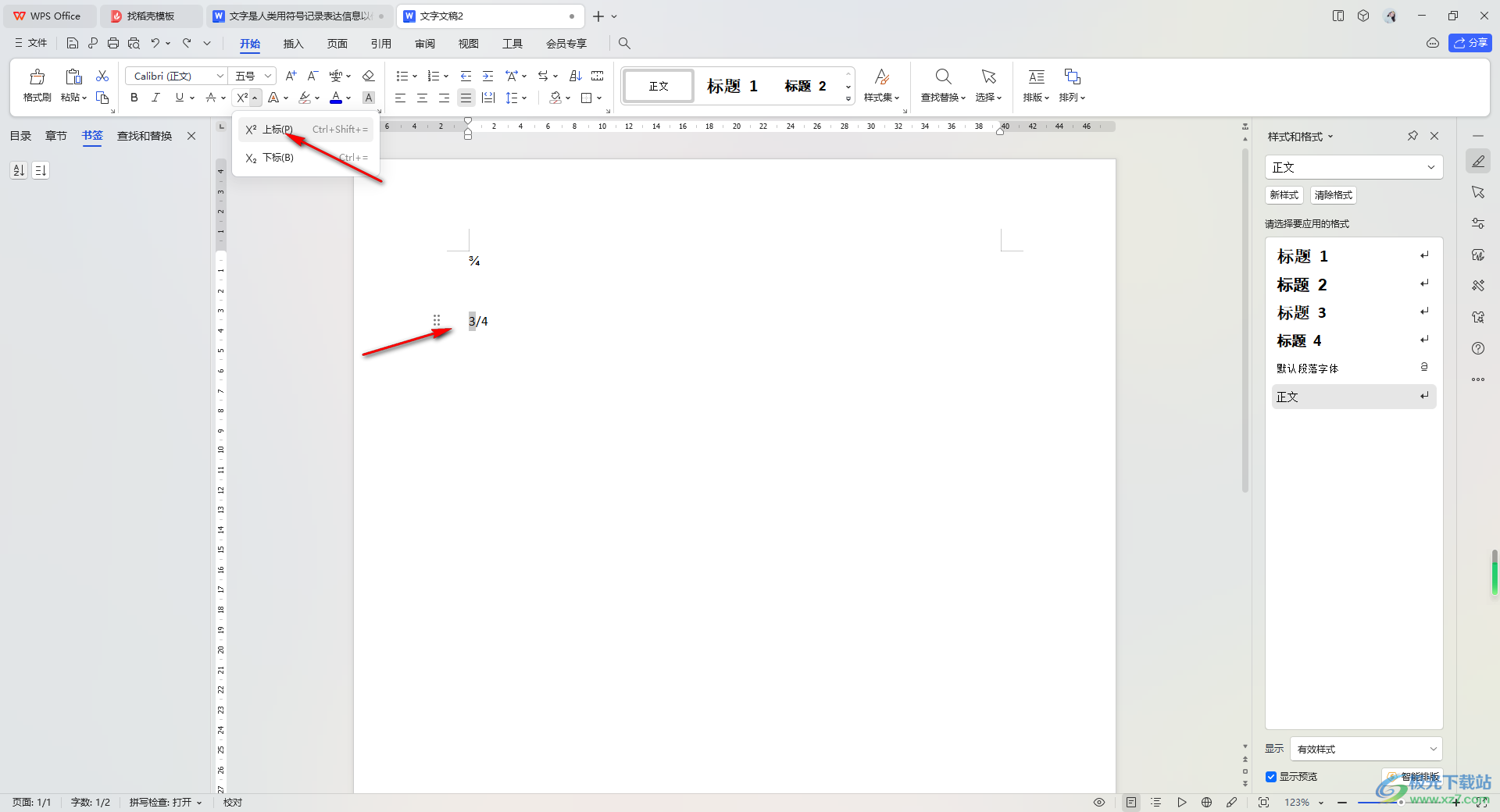The width and height of the screenshot is (1500, 812).
Task: Open the font name dropdown Calibri
Action: pyautogui.click(x=220, y=76)
